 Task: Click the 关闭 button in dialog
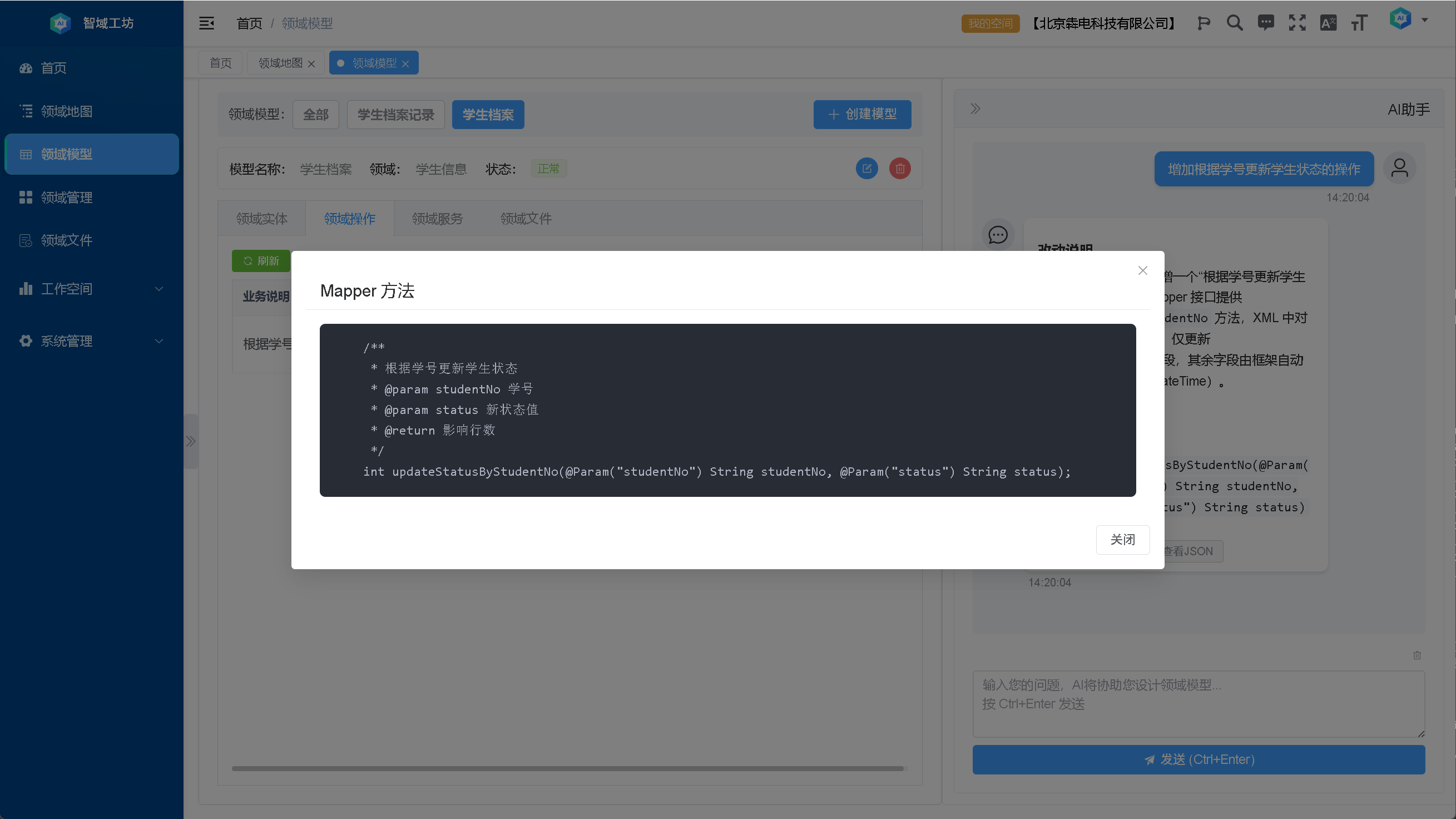[x=1122, y=540]
